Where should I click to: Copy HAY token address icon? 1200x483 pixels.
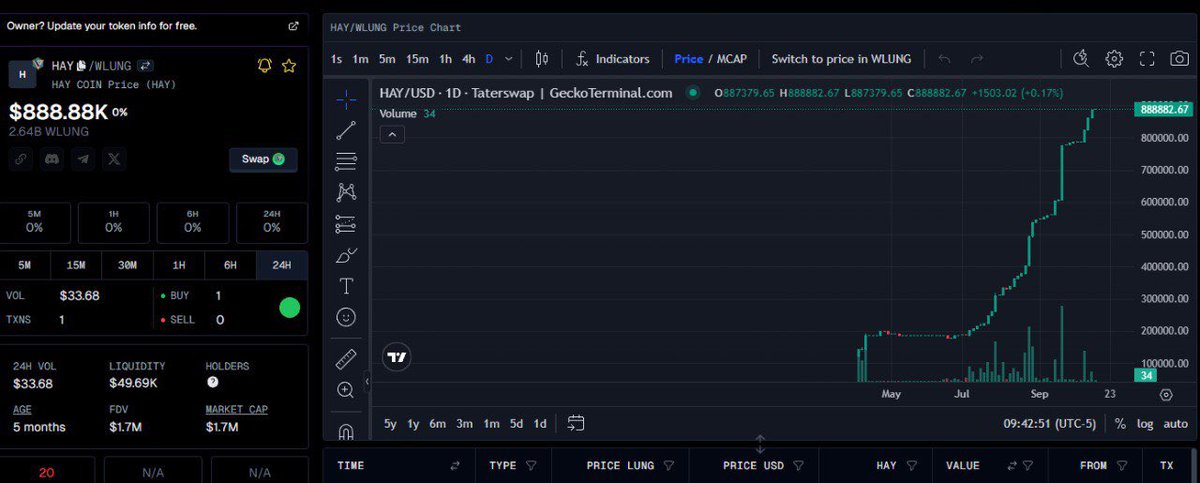click(81, 66)
